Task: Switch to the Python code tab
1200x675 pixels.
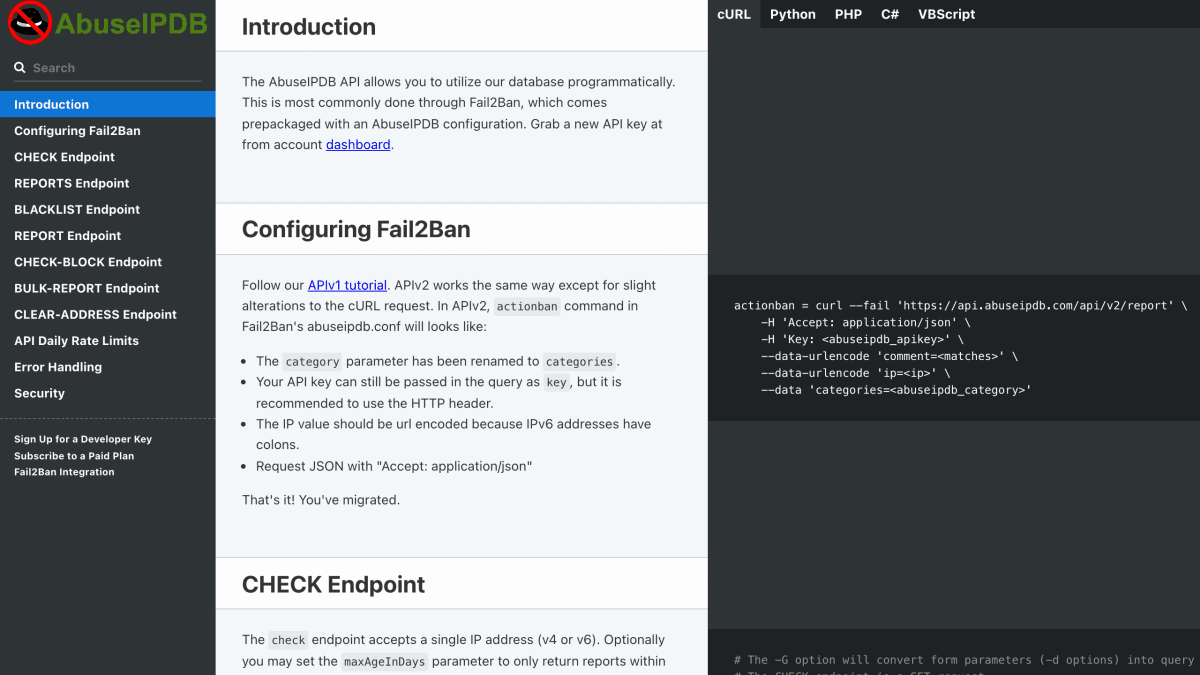Action: coord(793,14)
